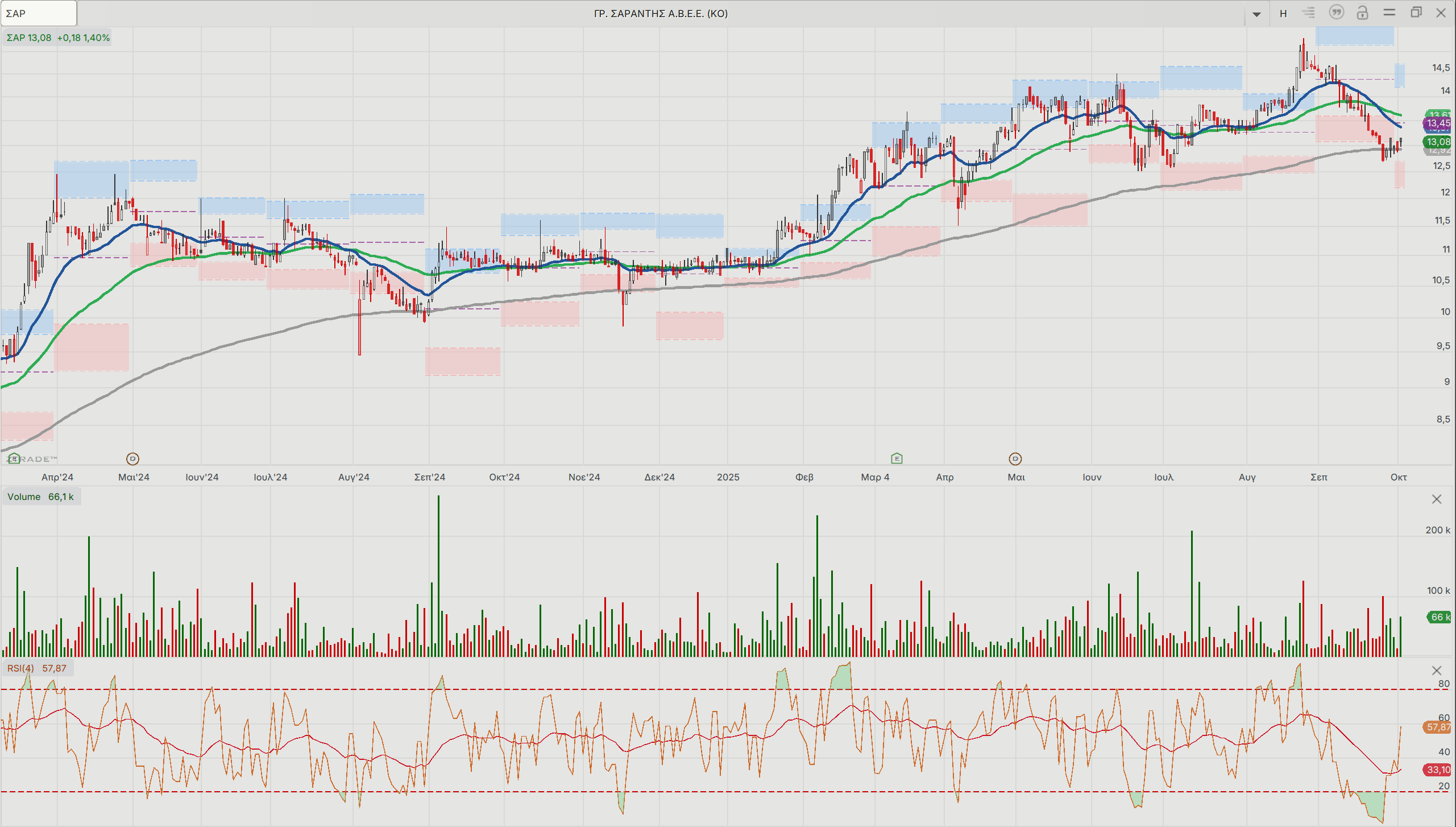This screenshot has height=827, width=1456.
Task: Click the green earnings E marker near Μαρ
Action: (x=897, y=458)
